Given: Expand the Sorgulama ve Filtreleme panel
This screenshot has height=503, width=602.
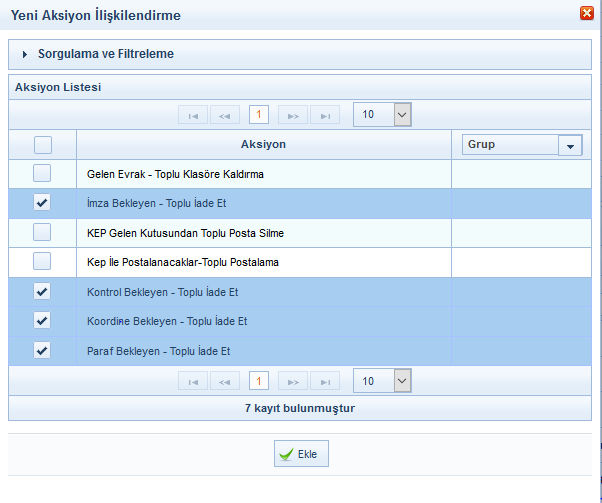Looking at the screenshot, I should coord(105,54).
